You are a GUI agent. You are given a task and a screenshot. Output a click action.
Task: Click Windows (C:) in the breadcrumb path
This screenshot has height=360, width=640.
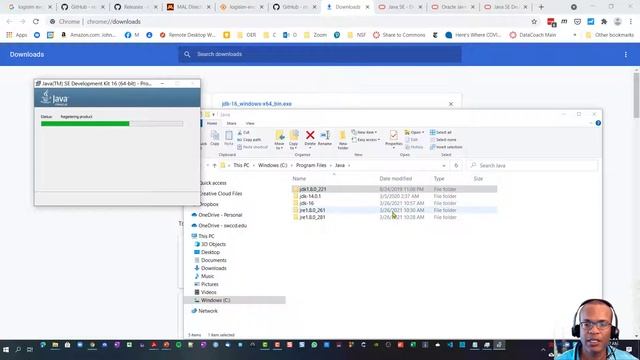pos(272,165)
